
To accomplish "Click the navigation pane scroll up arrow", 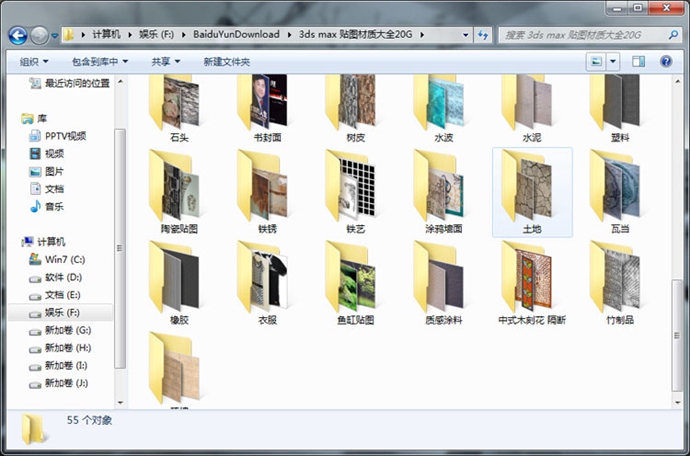I will click(120, 82).
